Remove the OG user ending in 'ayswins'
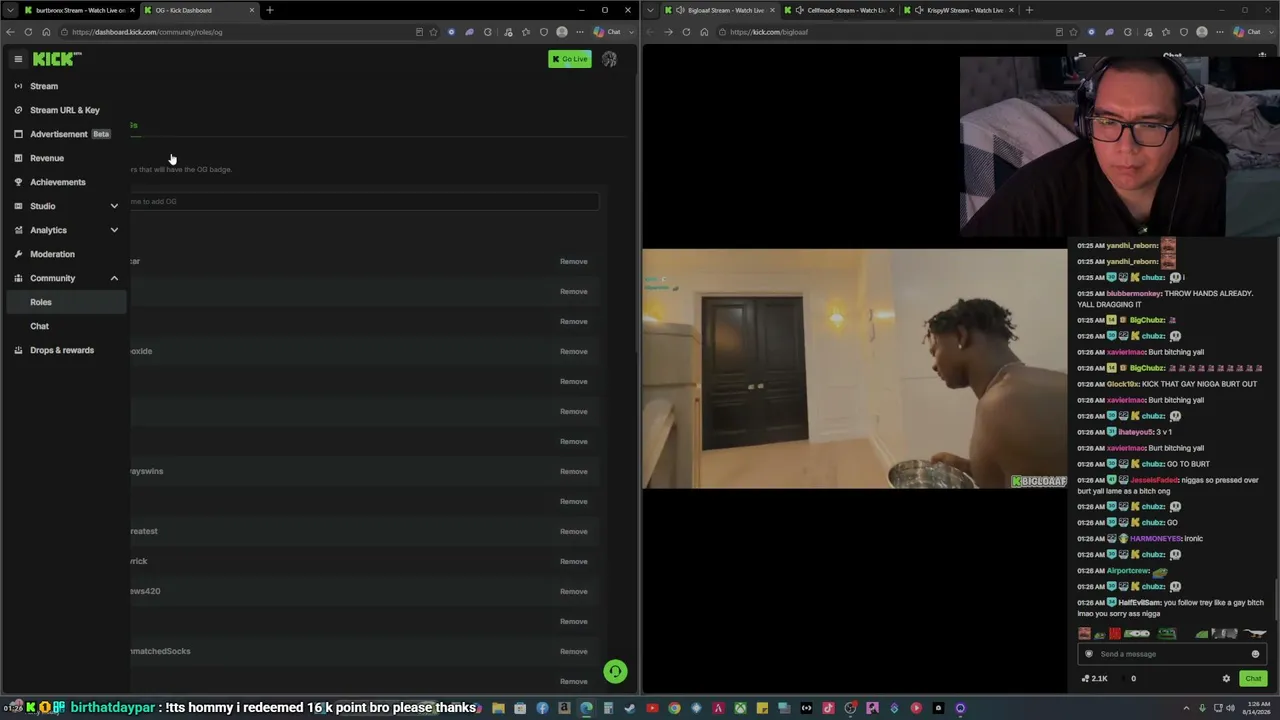This screenshot has width=1280, height=720. (x=574, y=471)
